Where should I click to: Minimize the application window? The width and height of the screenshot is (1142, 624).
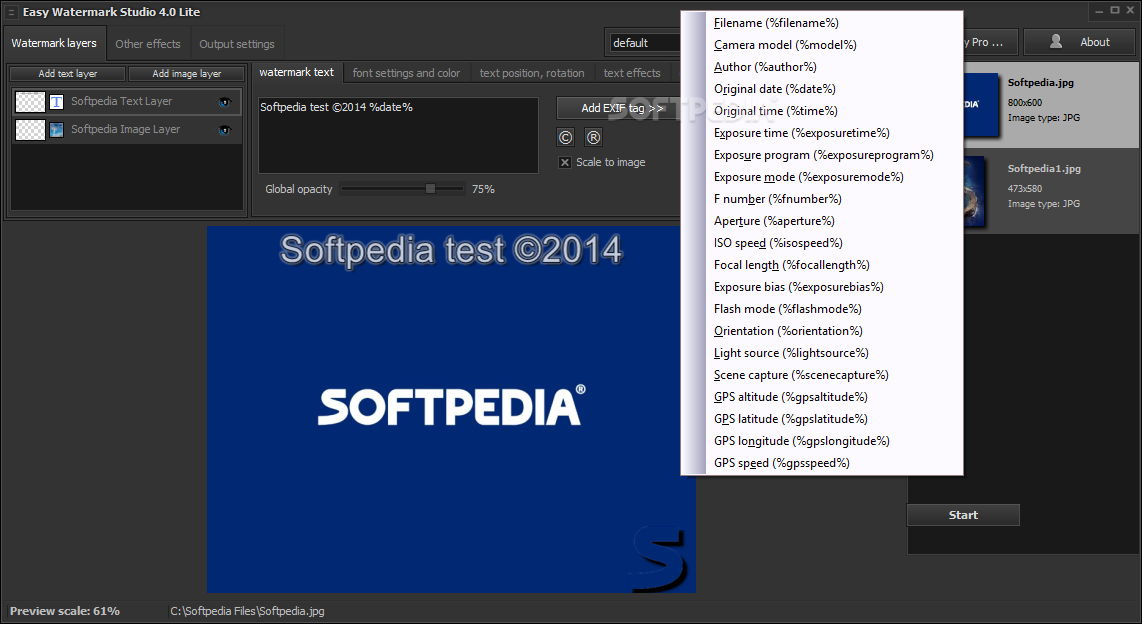point(1099,11)
